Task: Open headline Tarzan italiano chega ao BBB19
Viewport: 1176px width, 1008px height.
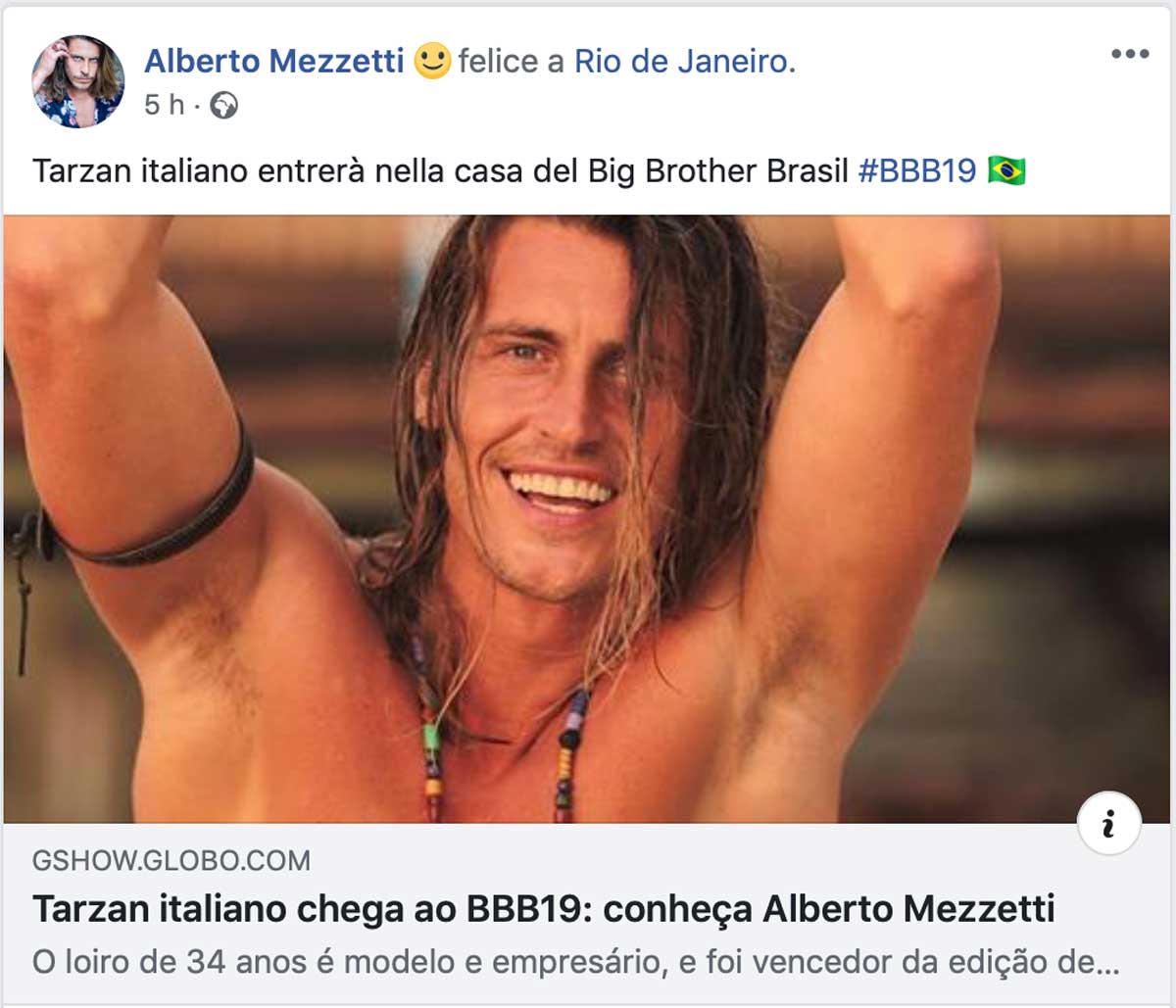Action: pyautogui.click(x=544, y=909)
